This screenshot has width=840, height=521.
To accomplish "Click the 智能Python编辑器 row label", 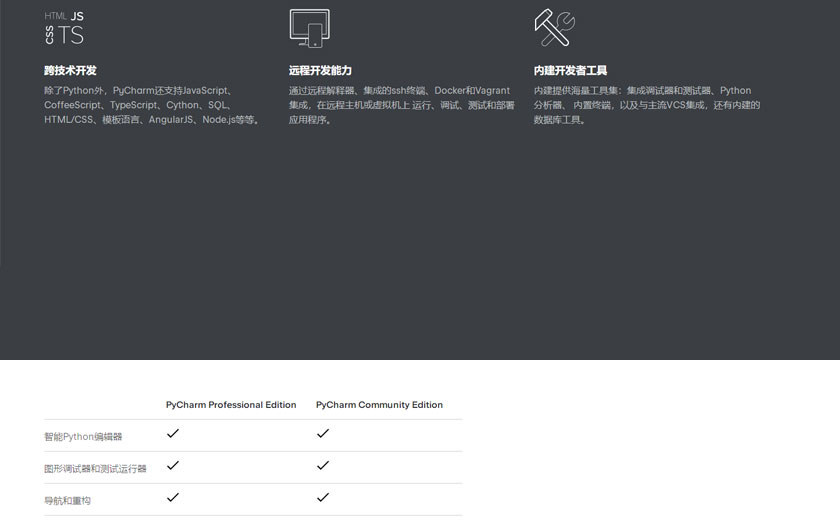I will (x=83, y=437).
